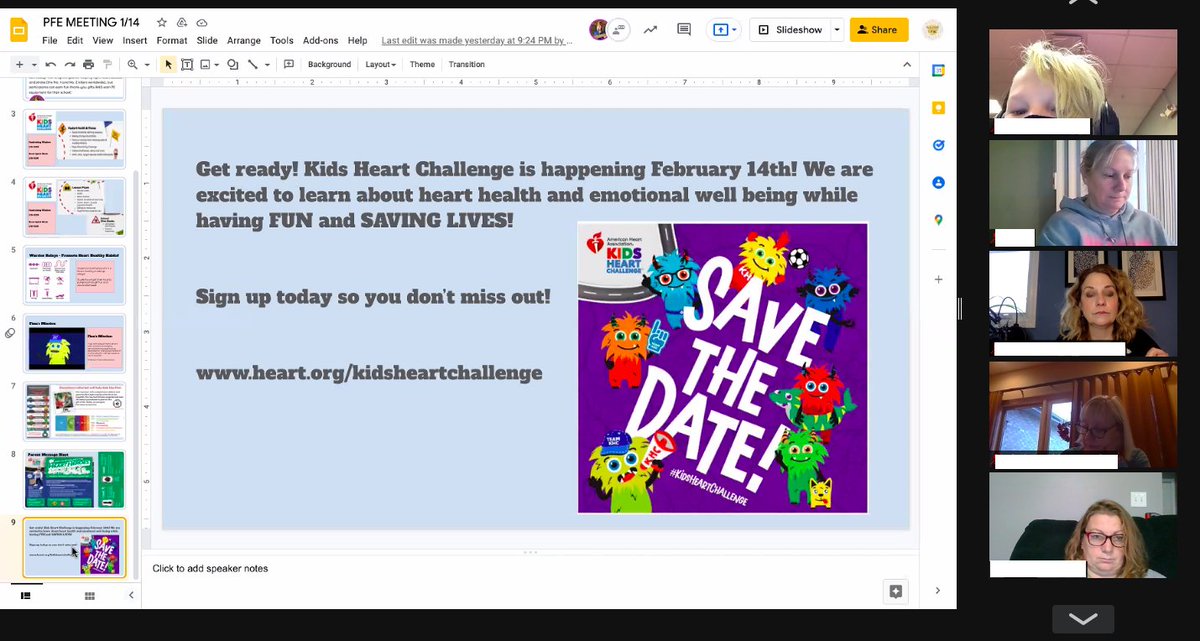Open the Edit menu

click(75, 41)
